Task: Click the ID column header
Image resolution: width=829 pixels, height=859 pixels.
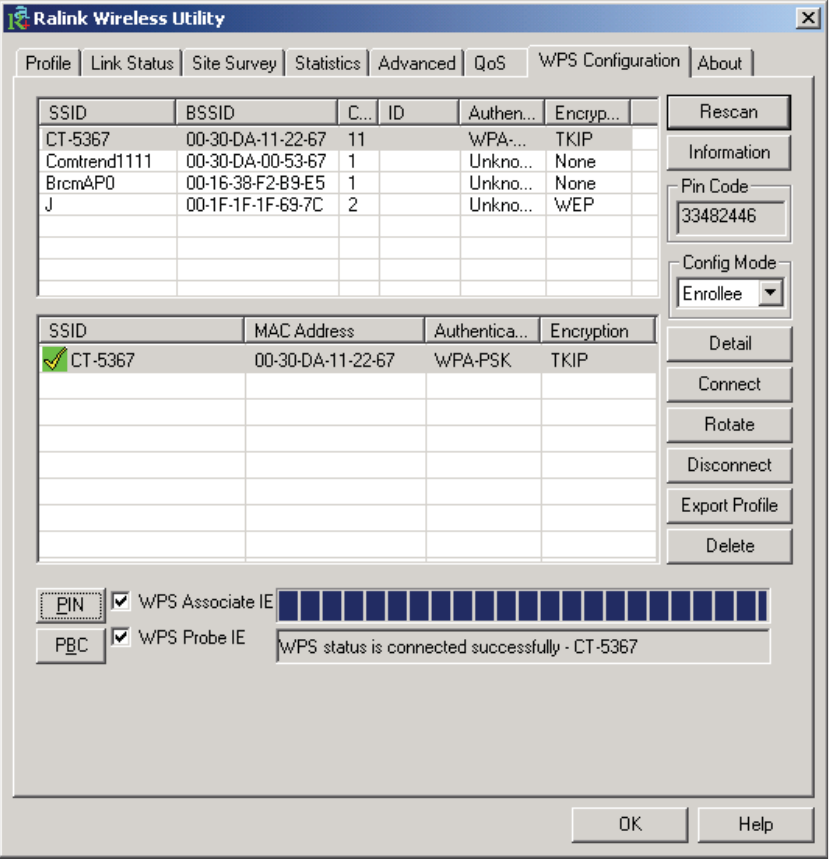Action: pos(419,113)
